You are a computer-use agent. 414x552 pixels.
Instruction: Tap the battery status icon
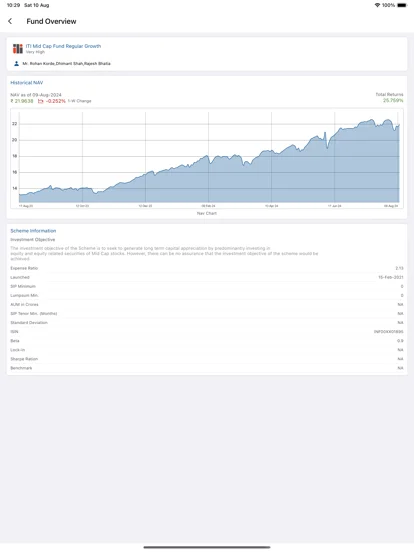point(402,5)
